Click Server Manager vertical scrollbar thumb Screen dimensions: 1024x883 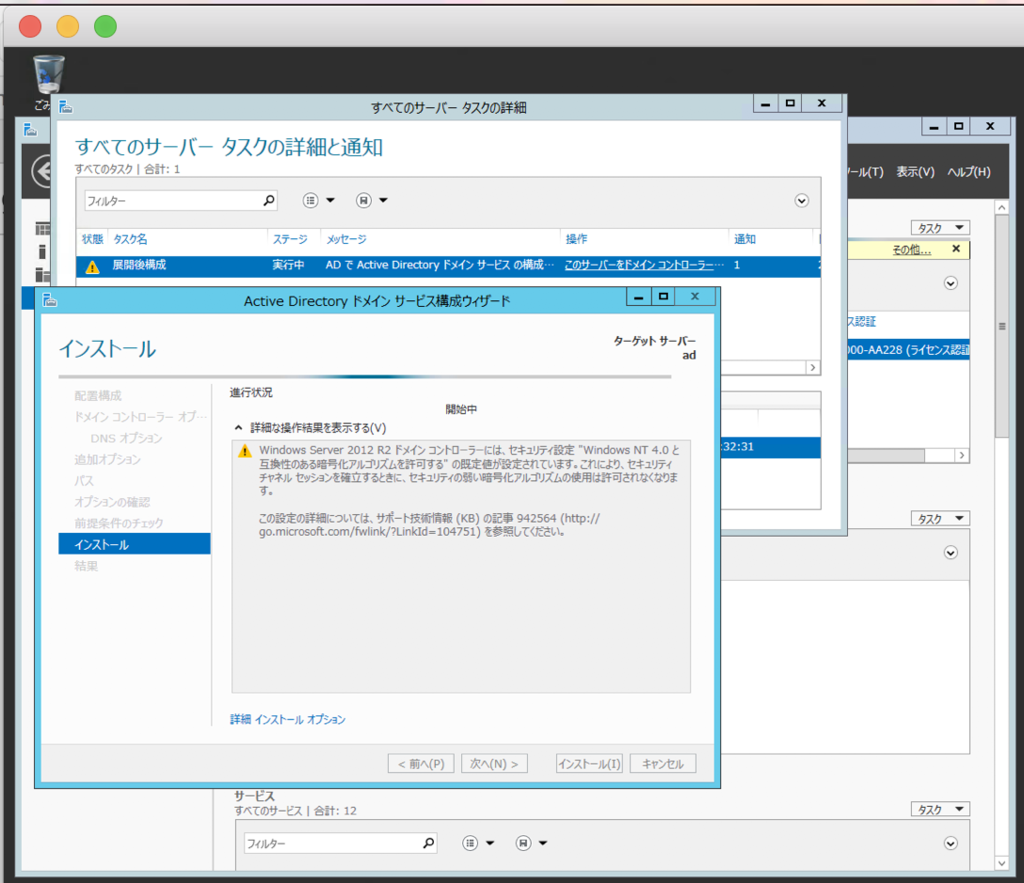1002,327
